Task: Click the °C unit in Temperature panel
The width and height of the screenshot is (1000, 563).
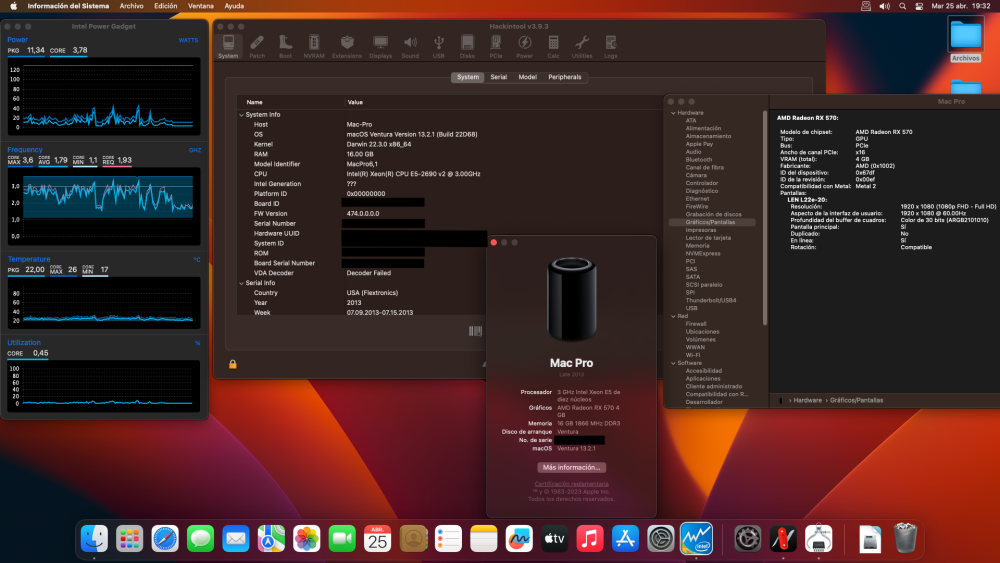Action: pos(196,260)
